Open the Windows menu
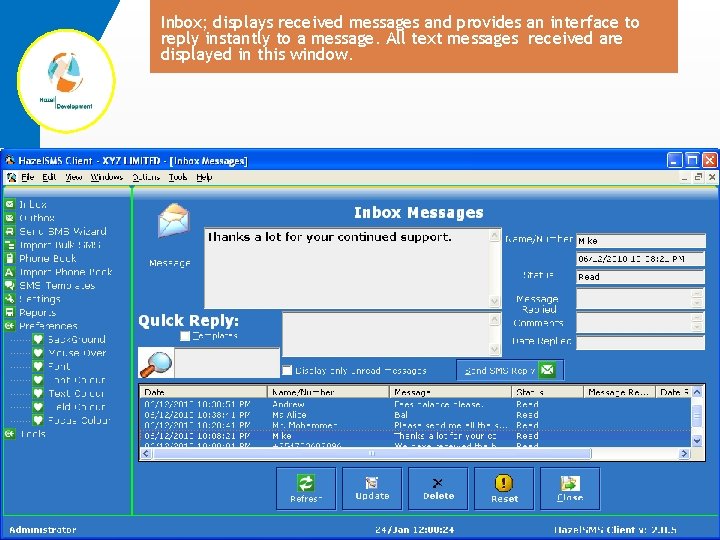This screenshot has height=540, width=720. [x=107, y=177]
